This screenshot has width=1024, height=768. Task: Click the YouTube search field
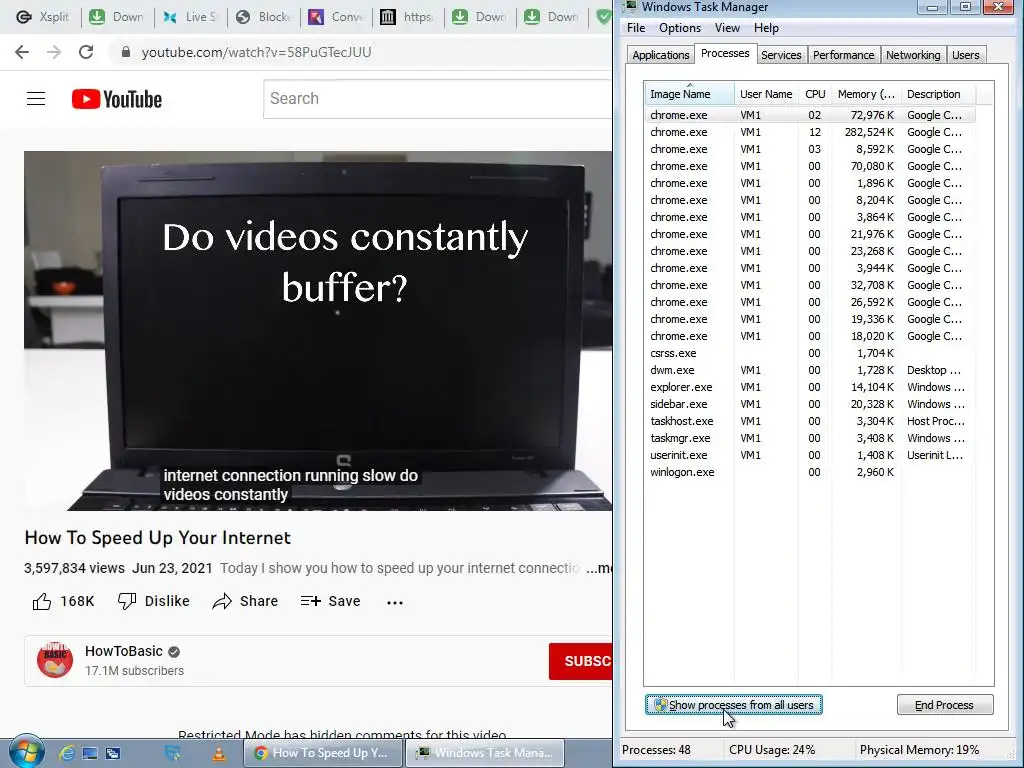438,99
